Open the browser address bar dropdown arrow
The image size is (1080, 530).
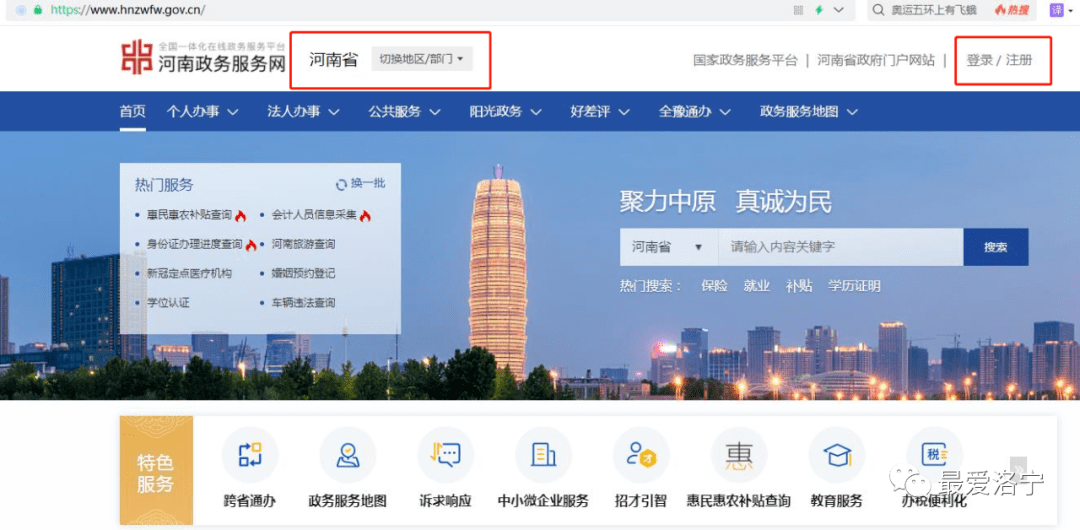(x=838, y=10)
